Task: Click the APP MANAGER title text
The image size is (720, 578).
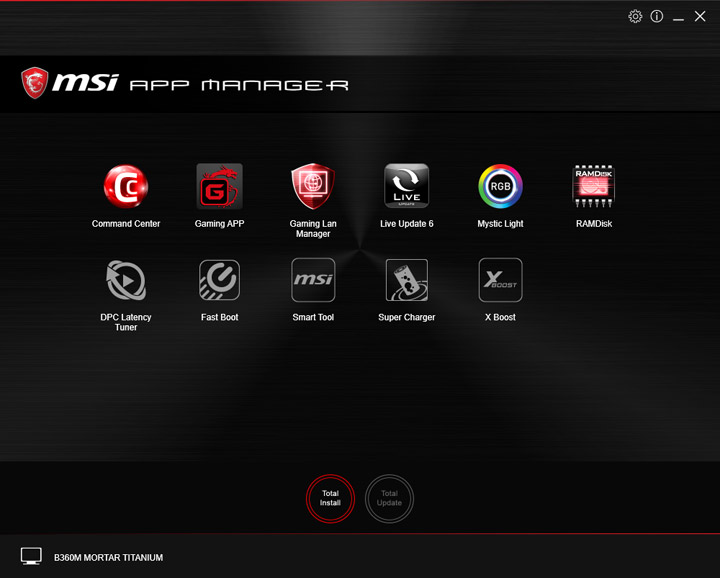Action: [x=239, y=85]
